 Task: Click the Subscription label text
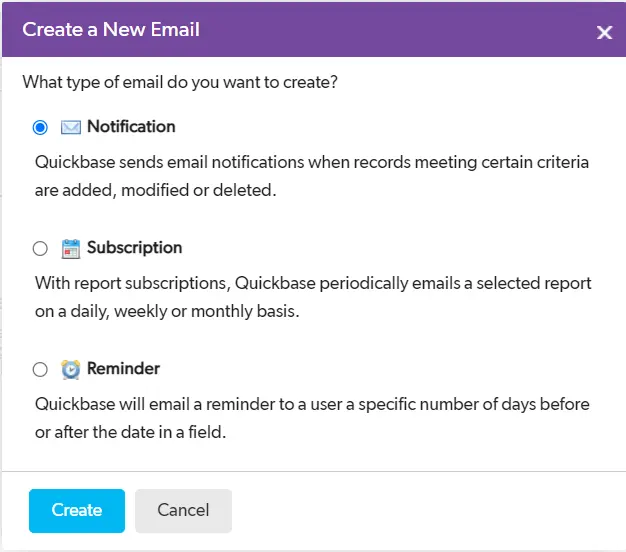coord(135,248)
